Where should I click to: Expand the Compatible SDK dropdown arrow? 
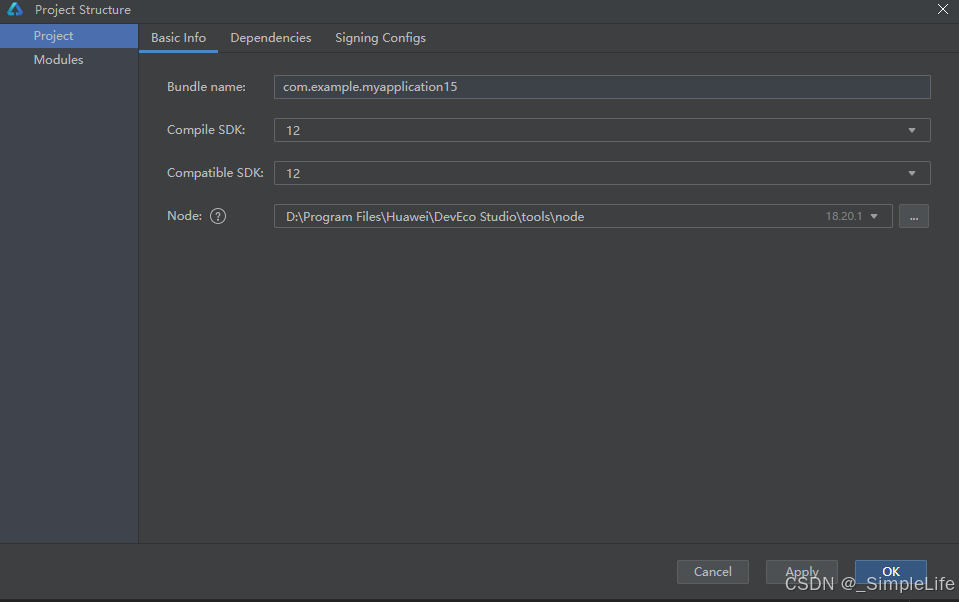coord(912,173)
